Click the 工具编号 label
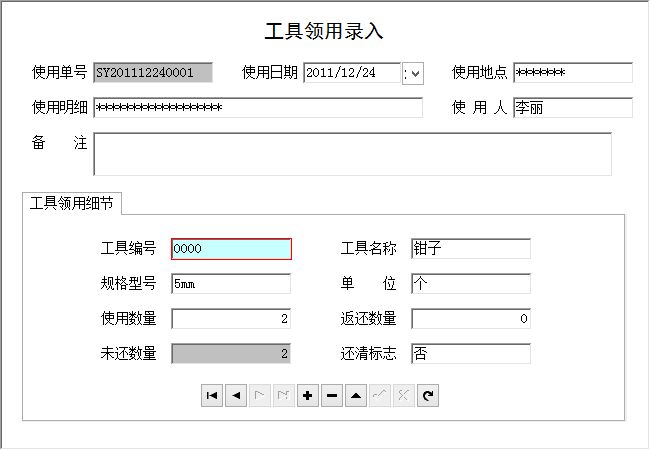Screen dimensions: 650x450 (129, 248)
